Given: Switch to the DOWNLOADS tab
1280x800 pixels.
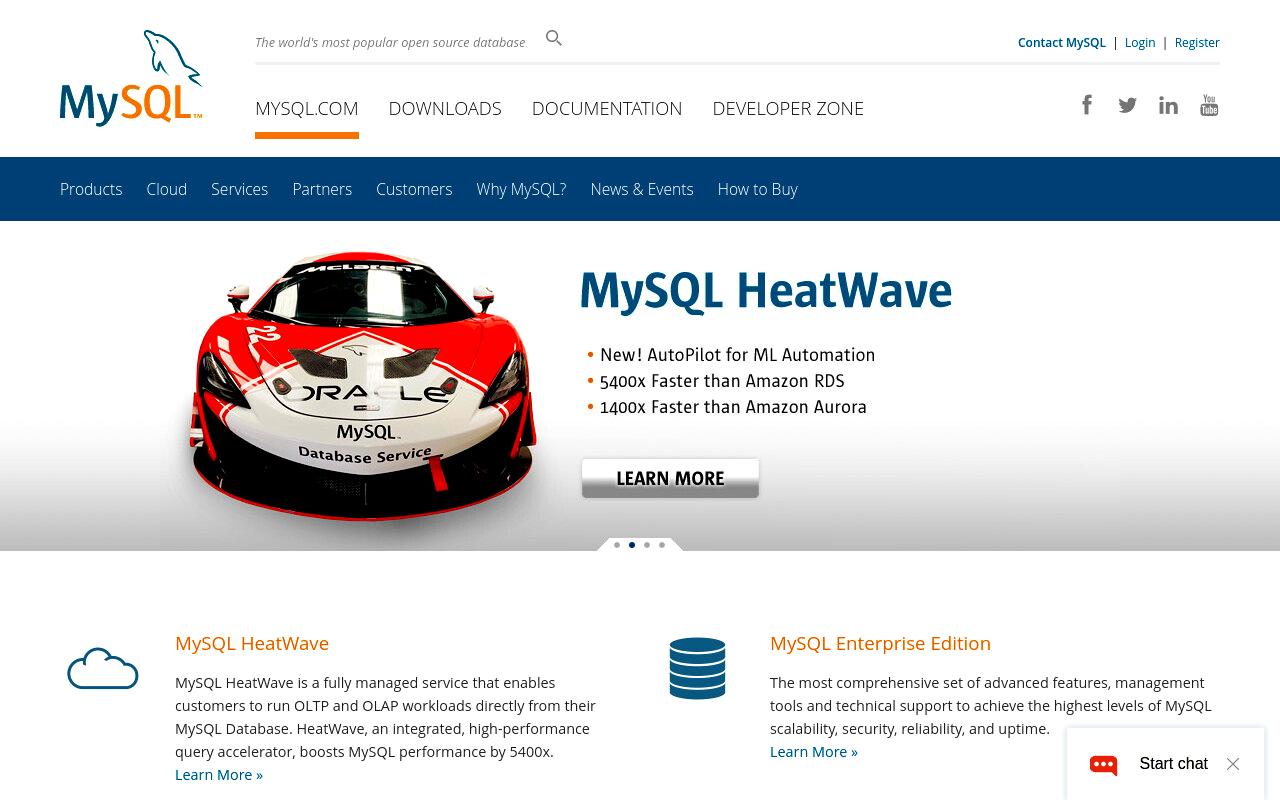Looking at the screenshot, I should pos(445,108).
